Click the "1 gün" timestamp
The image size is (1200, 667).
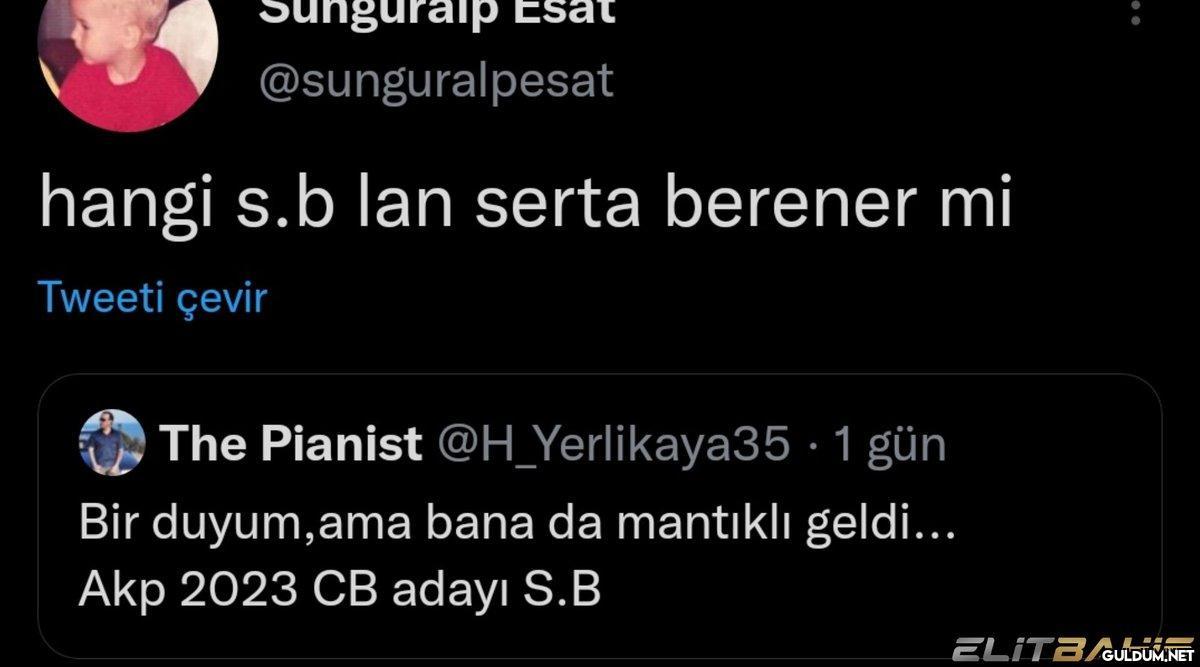tap(890, 445)
